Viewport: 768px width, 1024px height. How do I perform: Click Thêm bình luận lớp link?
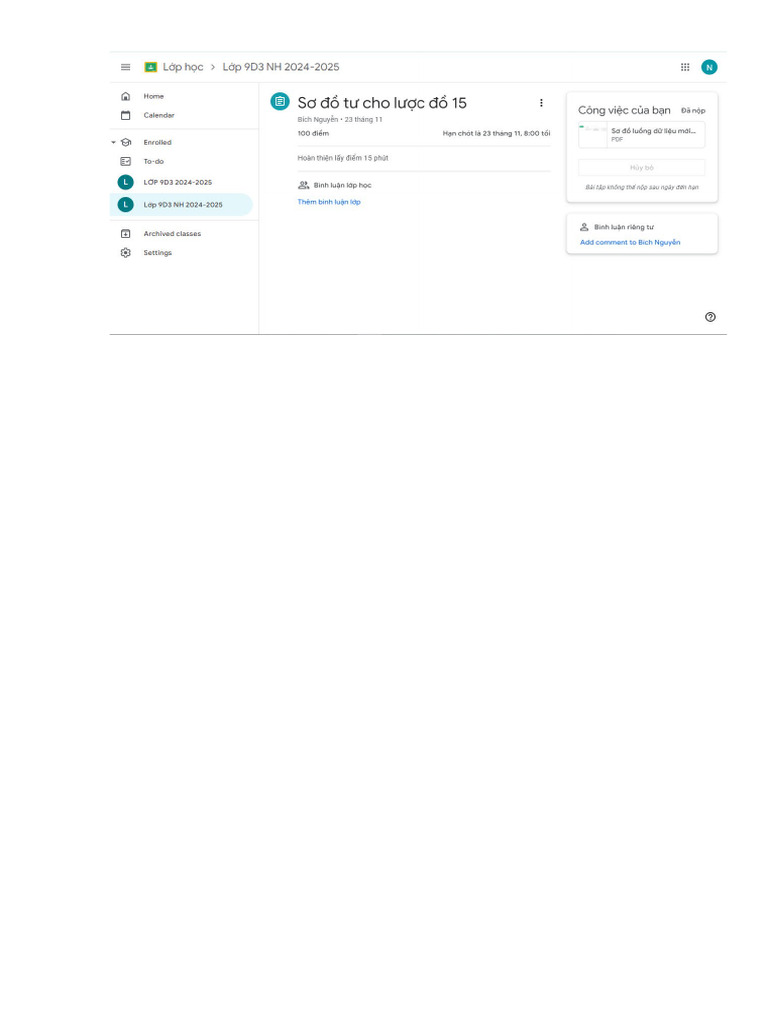click(329, 202)
